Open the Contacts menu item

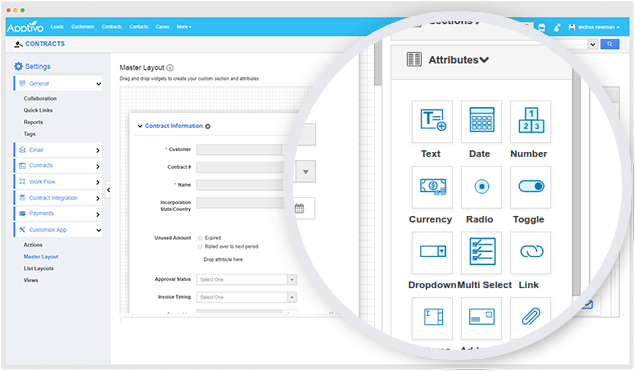click(x=139, y=27)
